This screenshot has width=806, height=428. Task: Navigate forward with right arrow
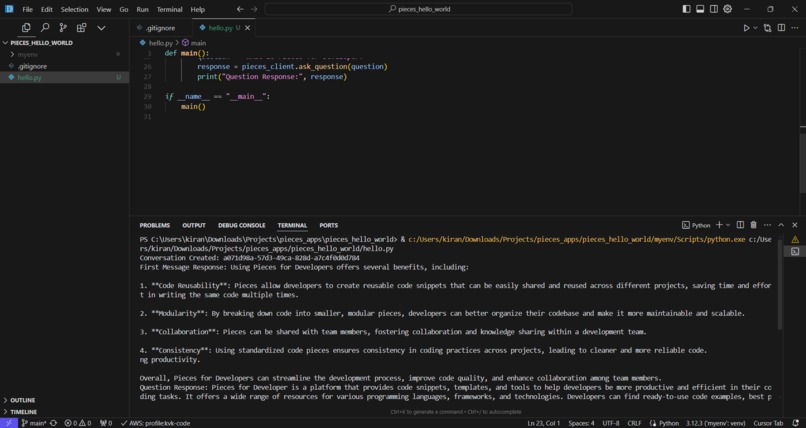[x=254, y=9]
